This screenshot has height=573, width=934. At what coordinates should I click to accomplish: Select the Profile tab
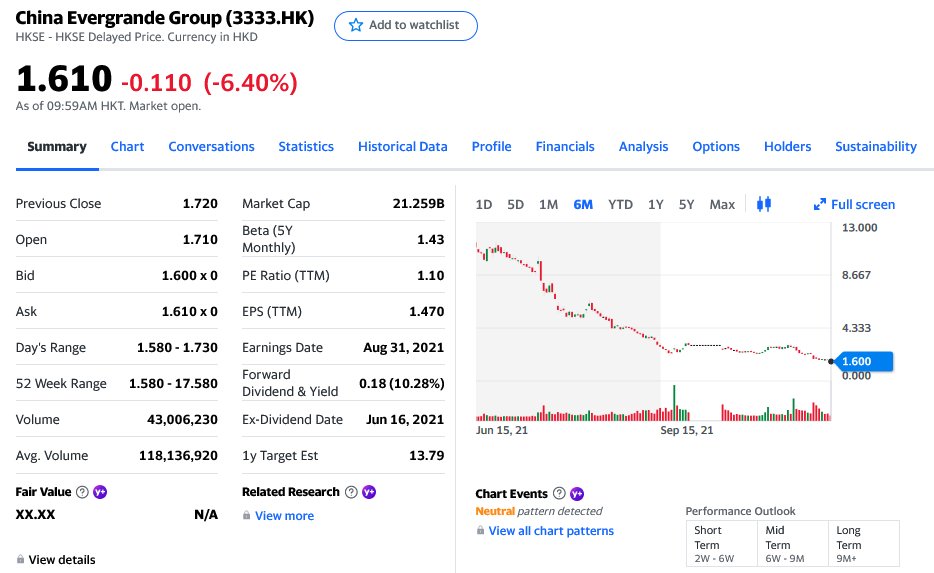491,147
